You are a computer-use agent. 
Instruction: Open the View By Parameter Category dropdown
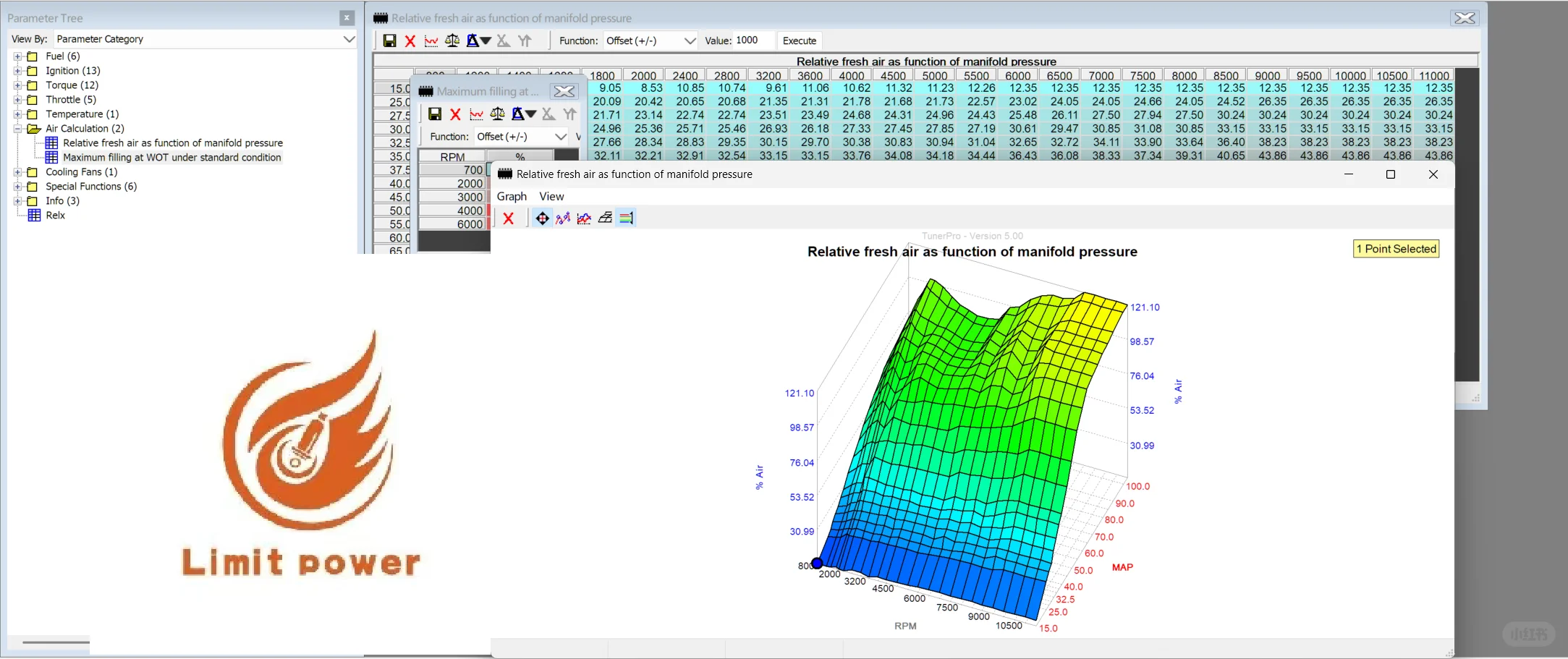(x=349, y=39)
